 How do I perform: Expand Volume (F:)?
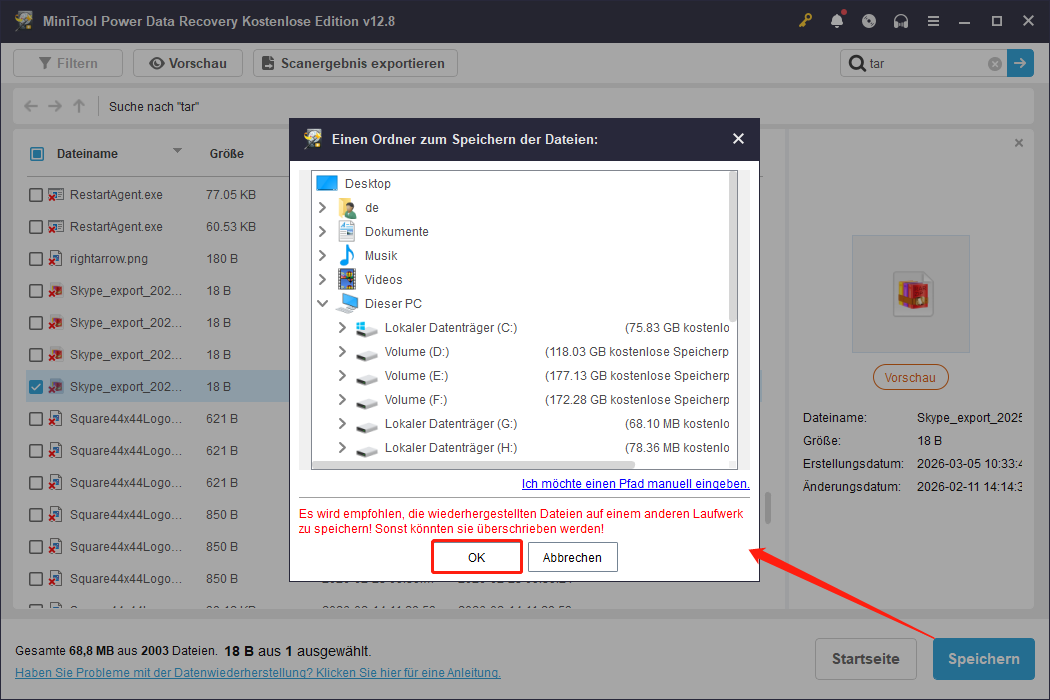(342, 400)
